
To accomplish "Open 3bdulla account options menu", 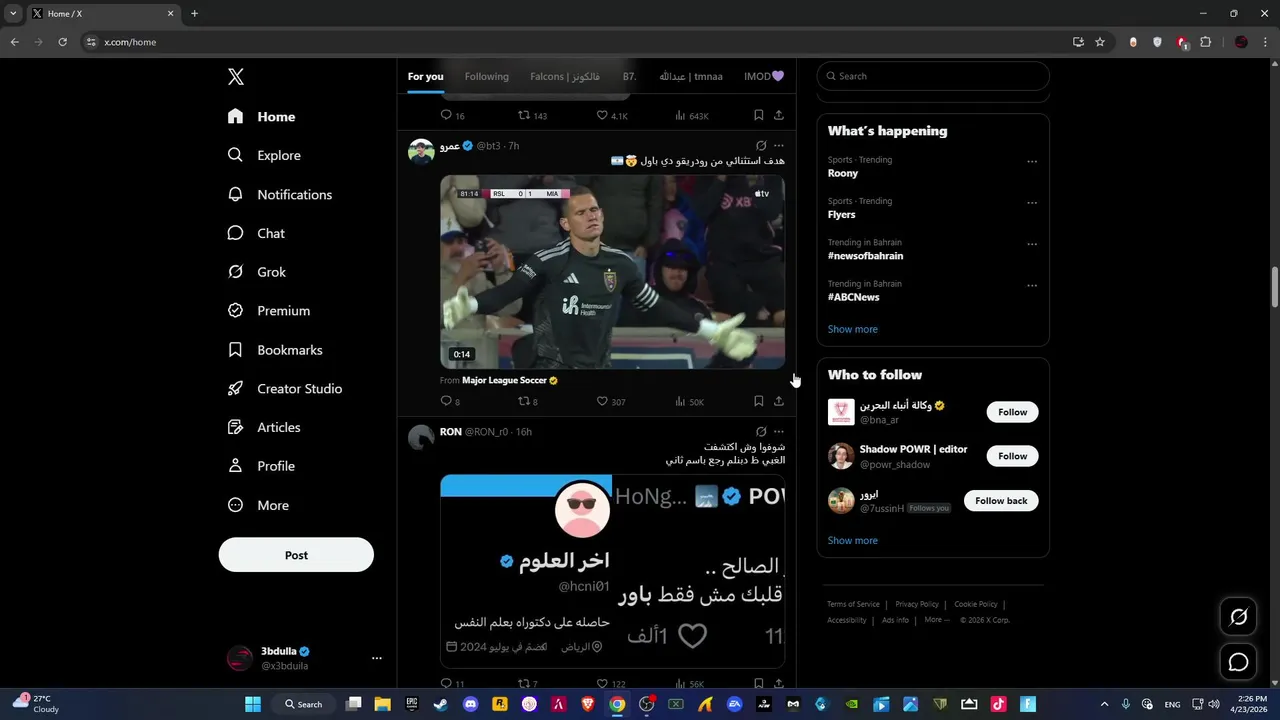I will point(377,658).
